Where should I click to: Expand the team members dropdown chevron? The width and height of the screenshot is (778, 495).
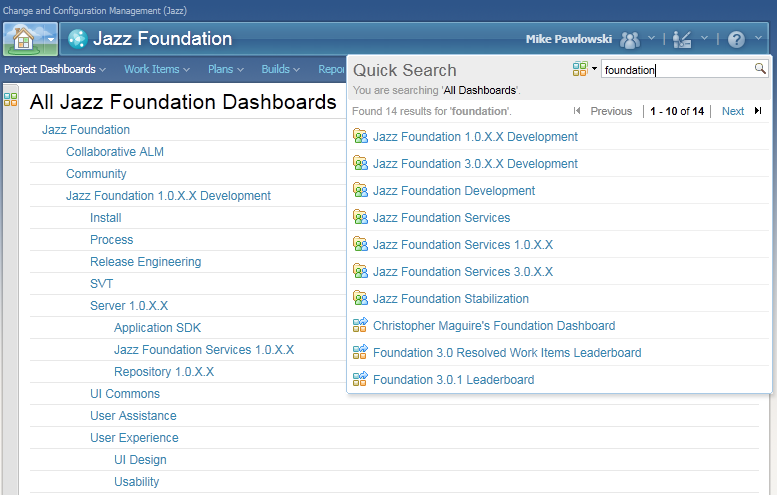pyautogui.click(x=651, y=38)
